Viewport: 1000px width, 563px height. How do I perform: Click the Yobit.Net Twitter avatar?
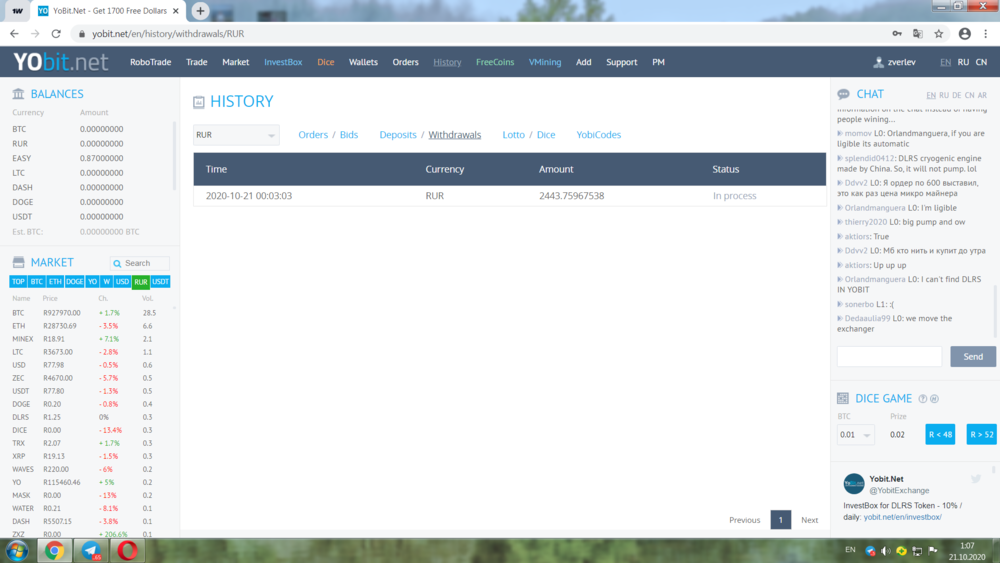click(x=854, y=484)
